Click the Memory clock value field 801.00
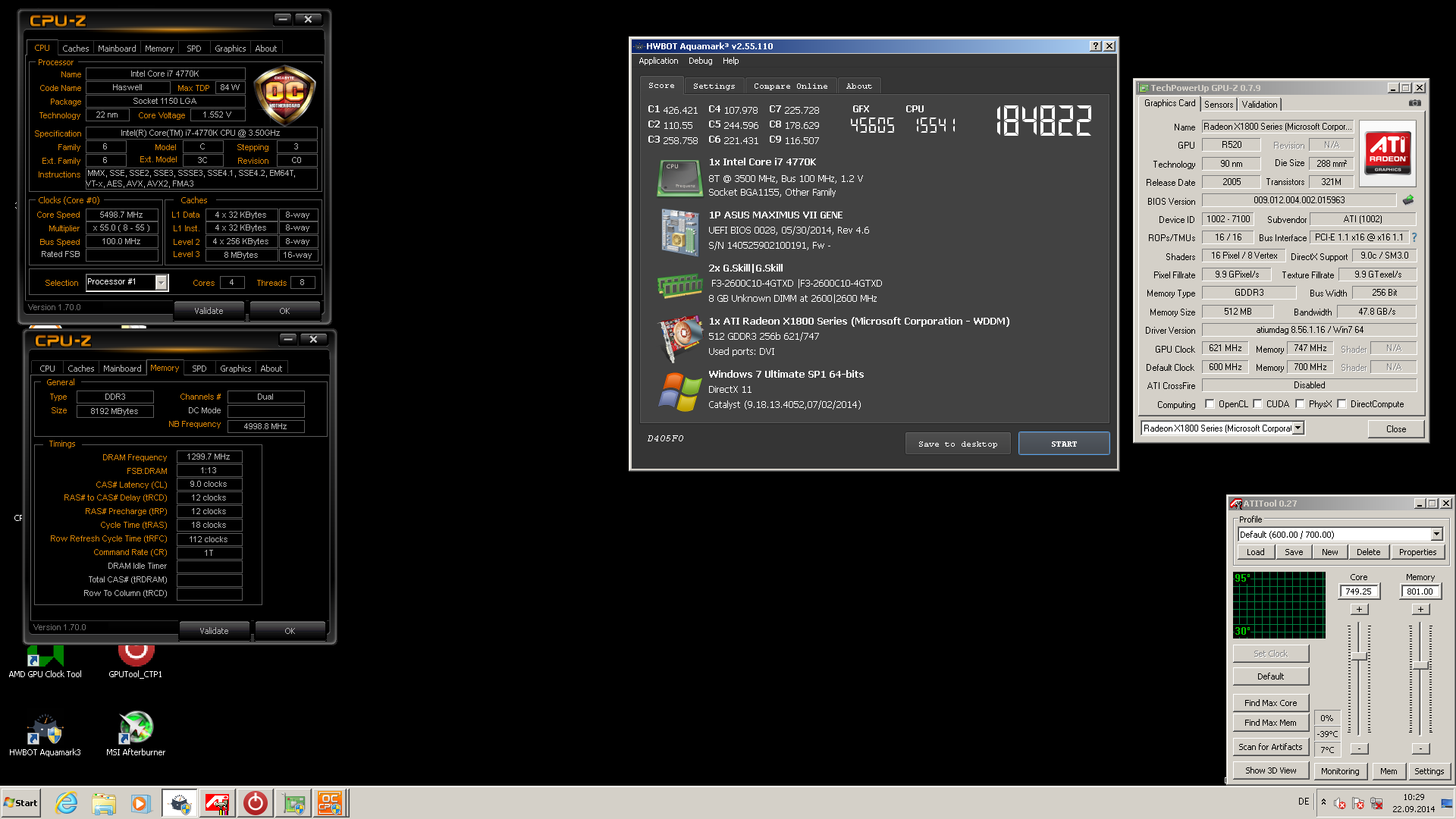This screenshot has height=819, width=1456. [x=1420, y=591]
